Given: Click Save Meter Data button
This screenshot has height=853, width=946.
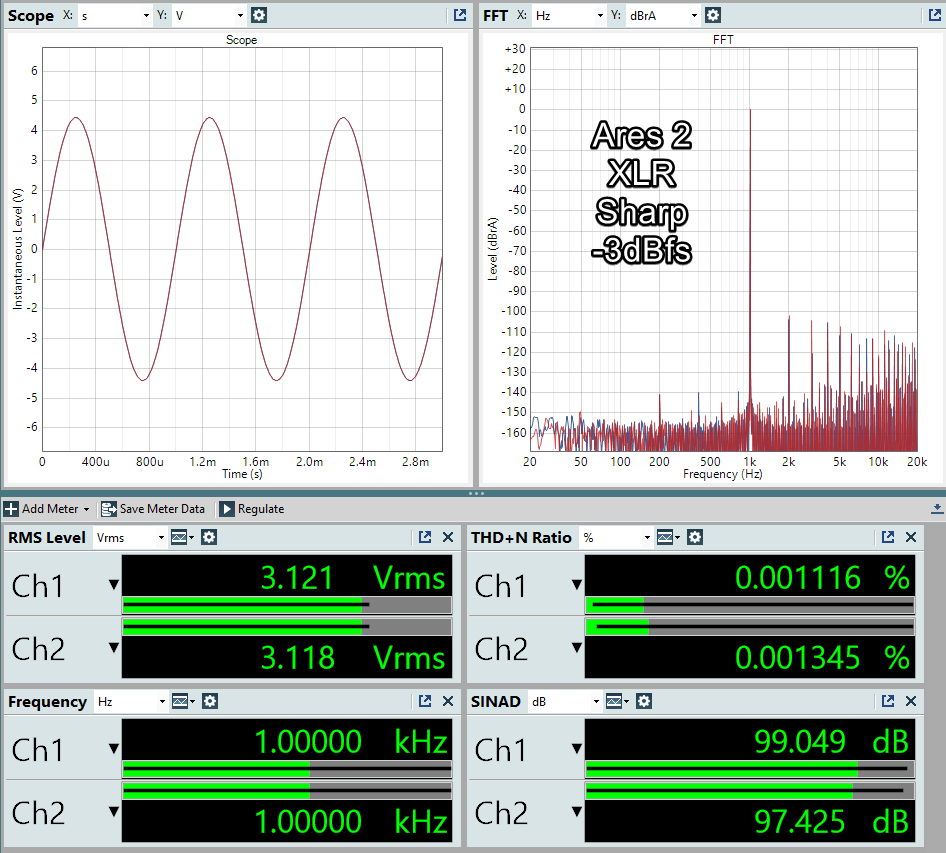Looking at the screenshot, I should [x=153, y=509].
